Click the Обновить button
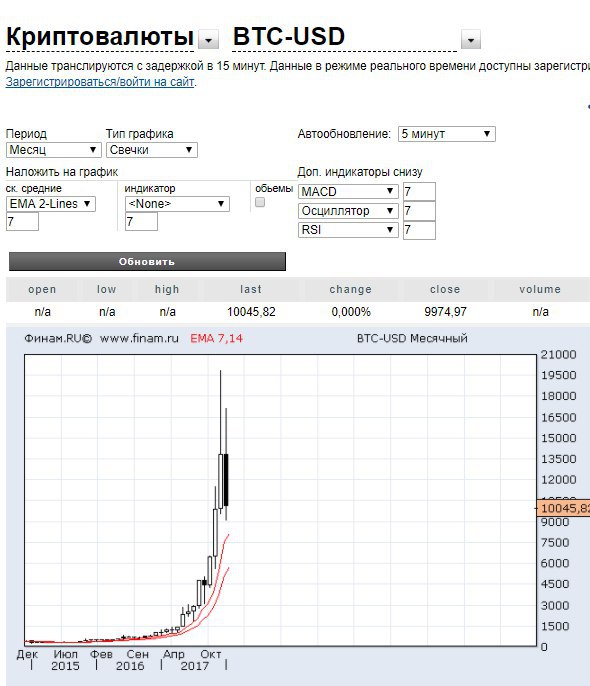Screen dimensions: 590x686 pos(147,262)
